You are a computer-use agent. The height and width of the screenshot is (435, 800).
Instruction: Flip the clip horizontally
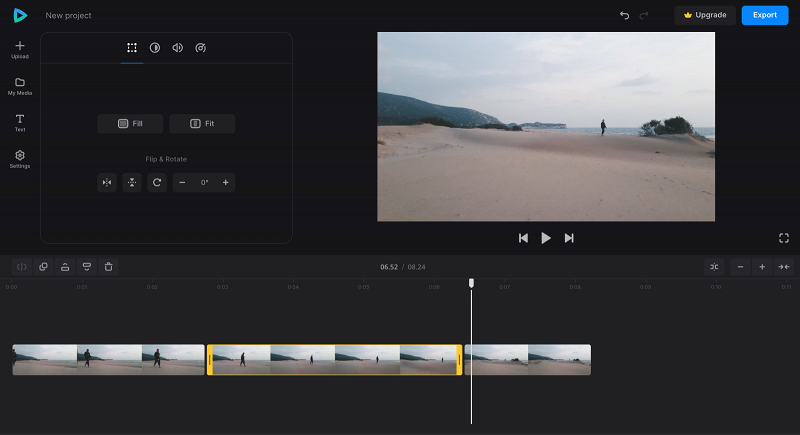tap(107, 183)
